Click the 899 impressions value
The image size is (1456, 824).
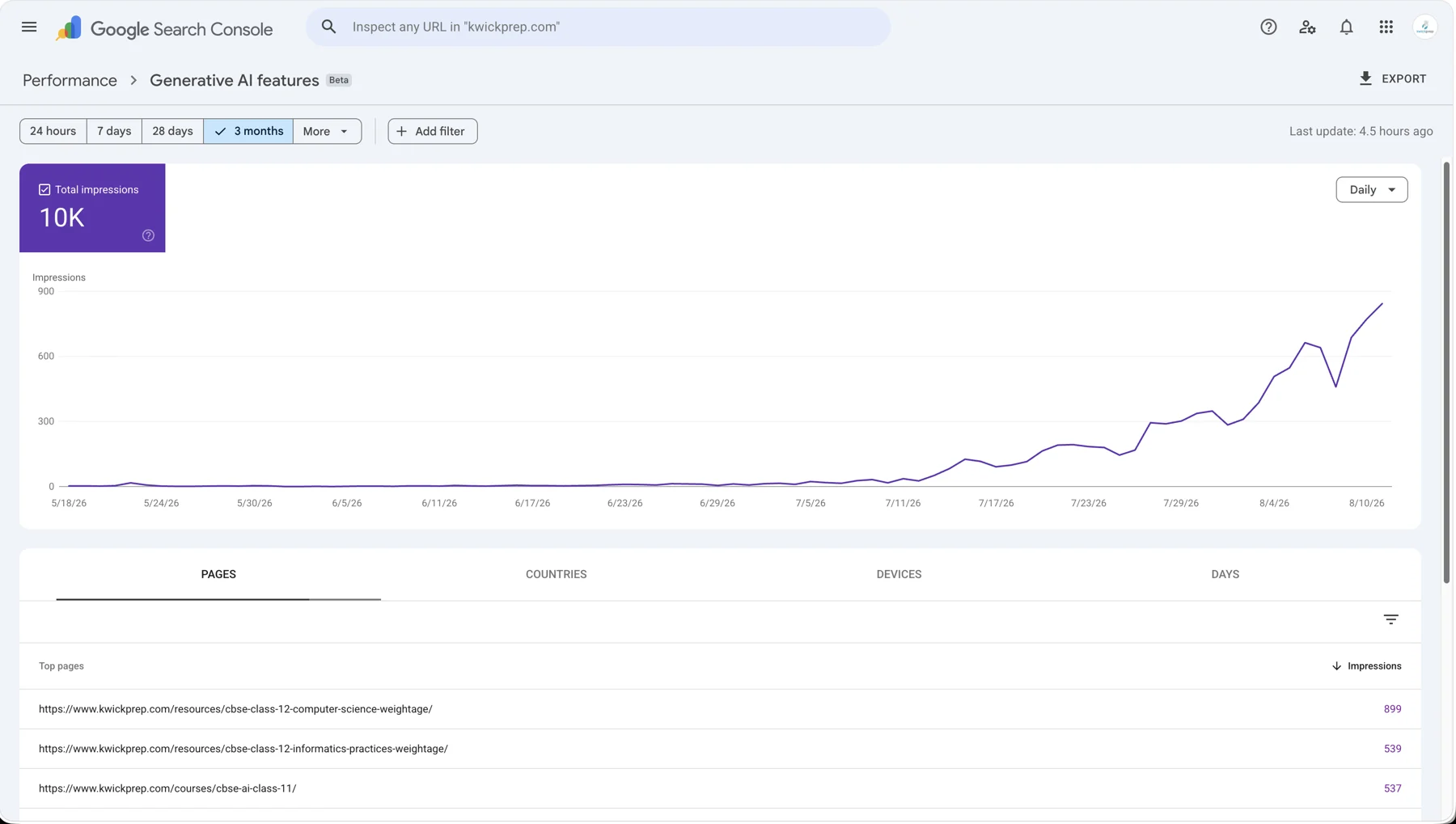pos(1392,709)
